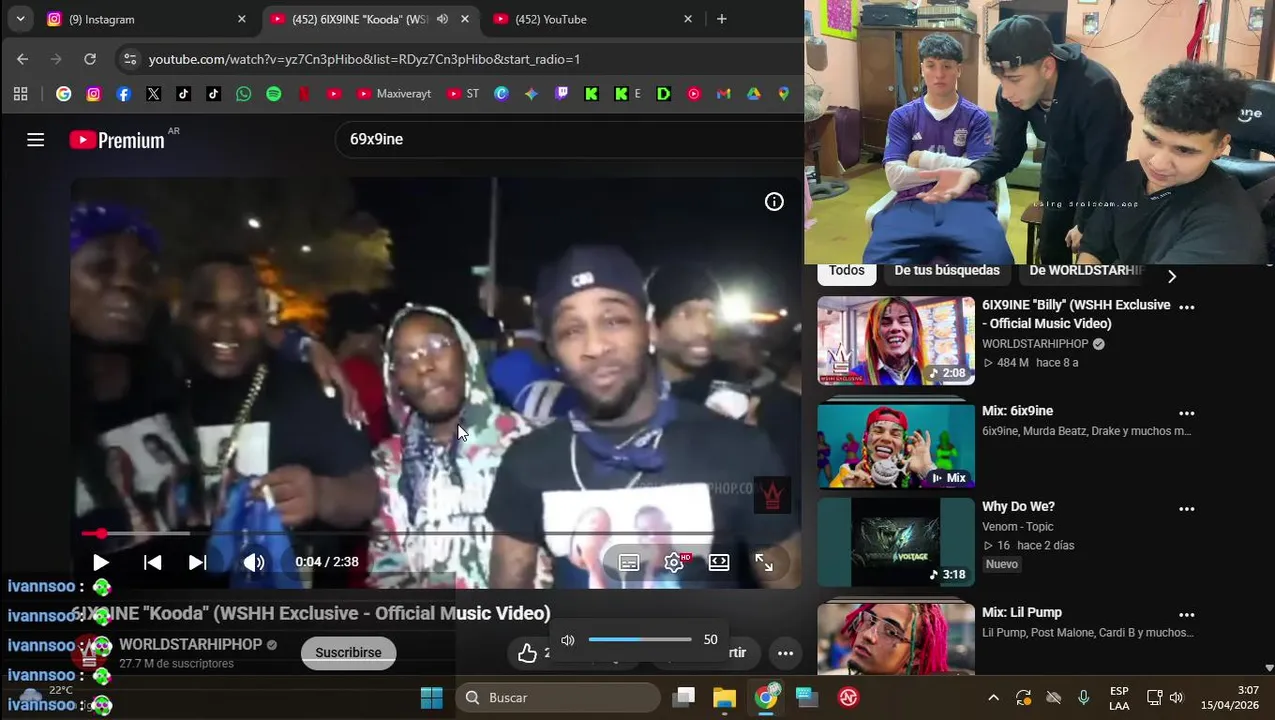The image size is (1275, 720).
Task: Open options for Mix: 6ix9ine
Action: [x=1187, y=413]
